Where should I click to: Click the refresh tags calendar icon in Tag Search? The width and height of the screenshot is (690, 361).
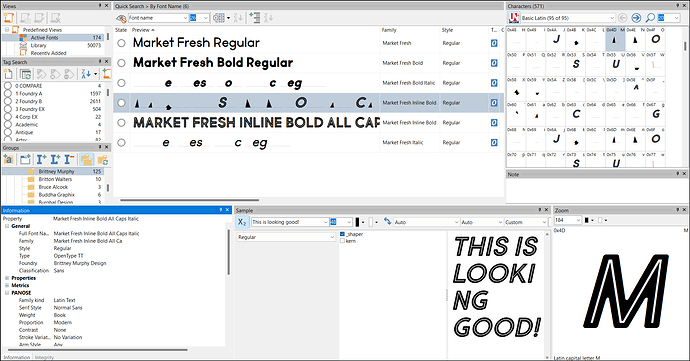tap(26, 74)
